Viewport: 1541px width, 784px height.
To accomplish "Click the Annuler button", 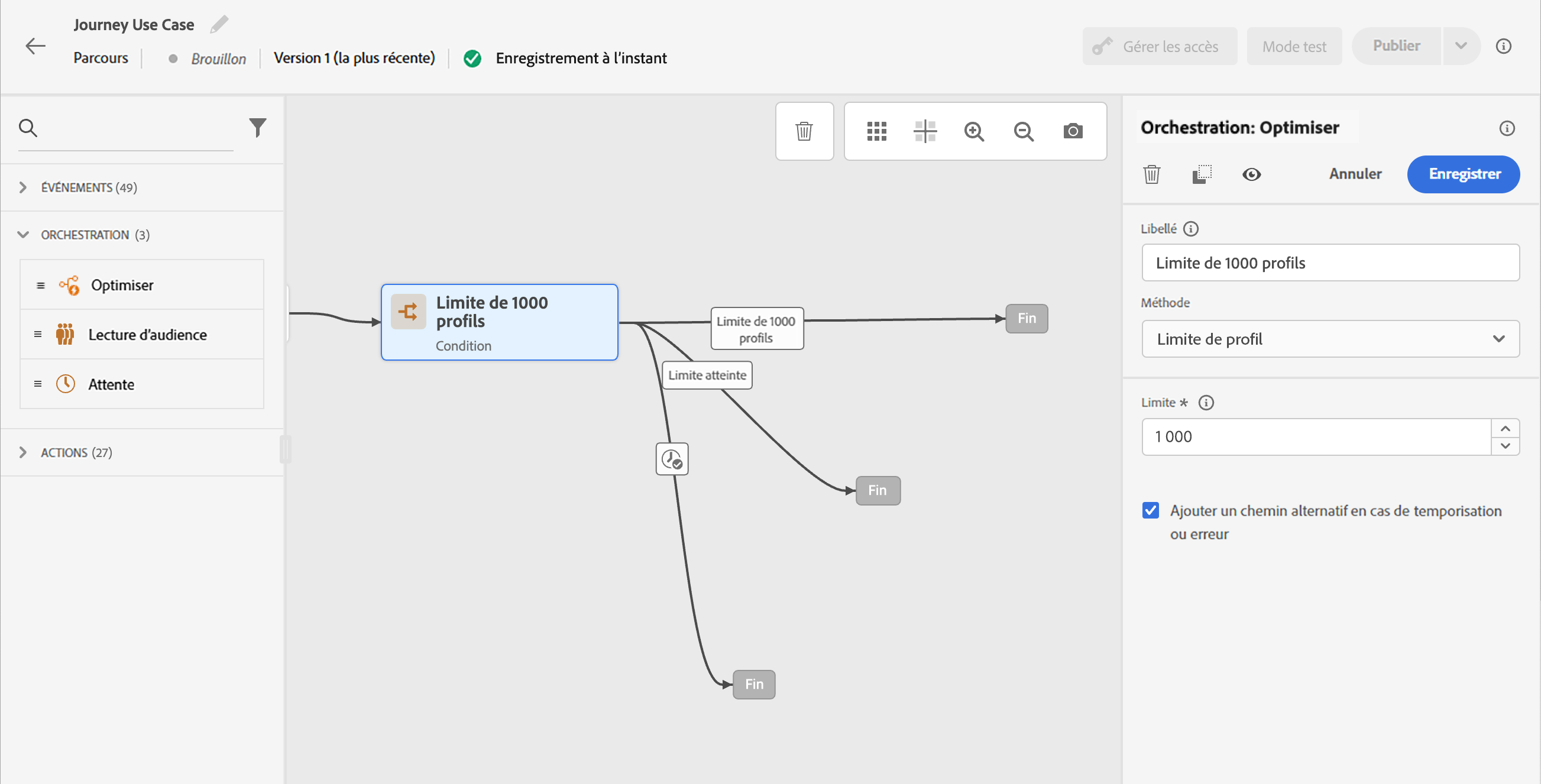I will (x=1355, y=174).
